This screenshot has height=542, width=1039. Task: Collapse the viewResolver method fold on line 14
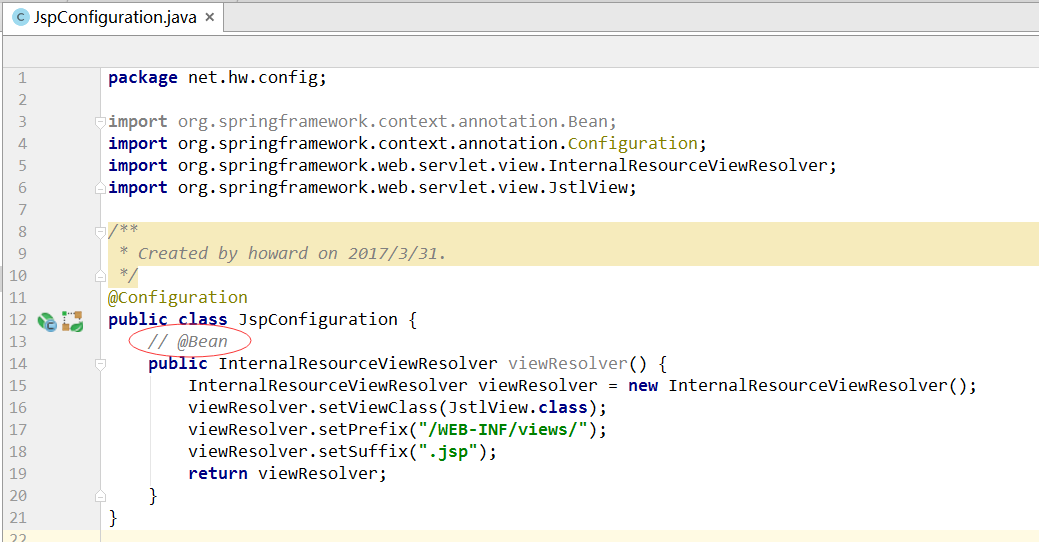100,364
